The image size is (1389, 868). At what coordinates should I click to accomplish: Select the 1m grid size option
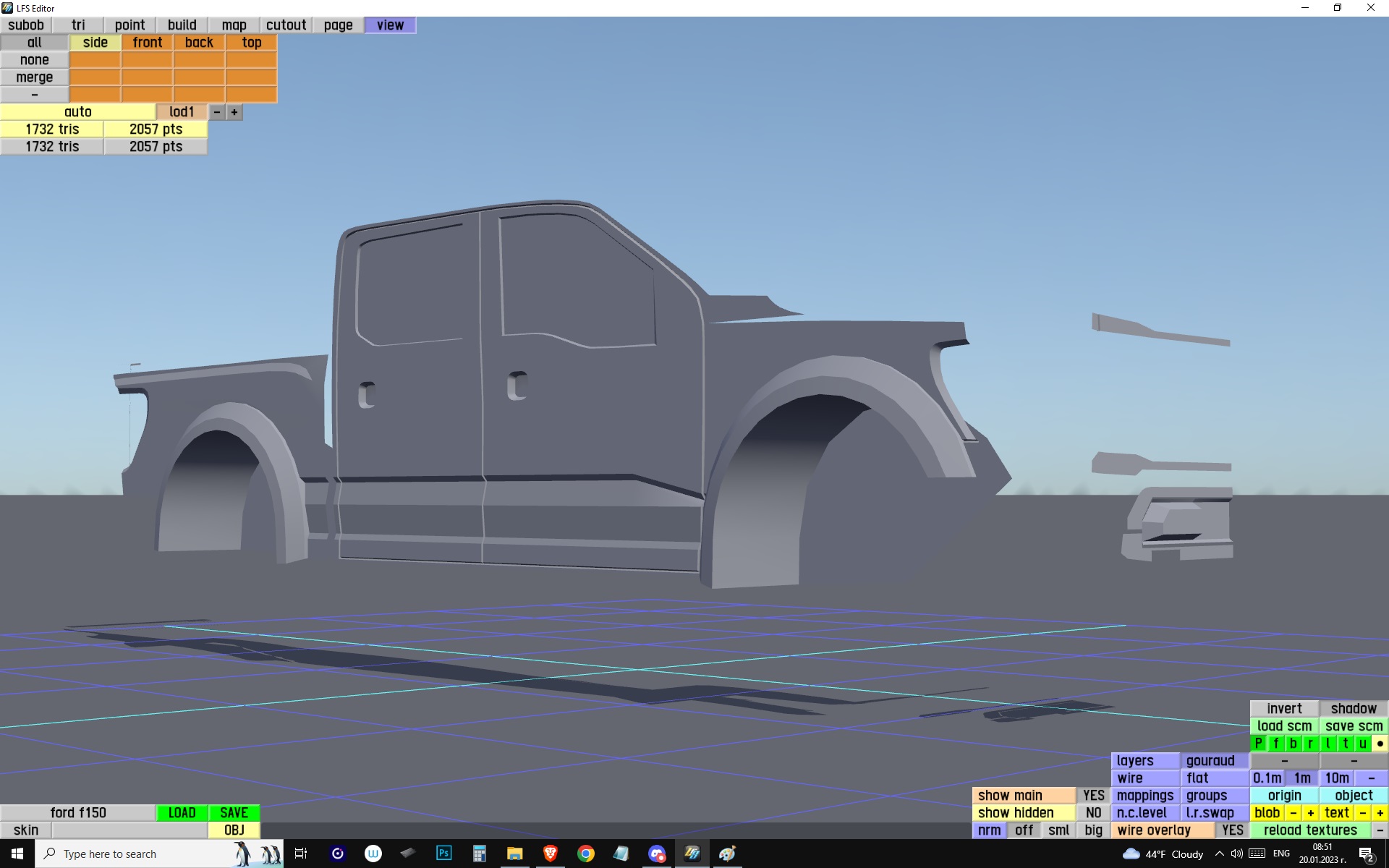tap(1302, 778)
